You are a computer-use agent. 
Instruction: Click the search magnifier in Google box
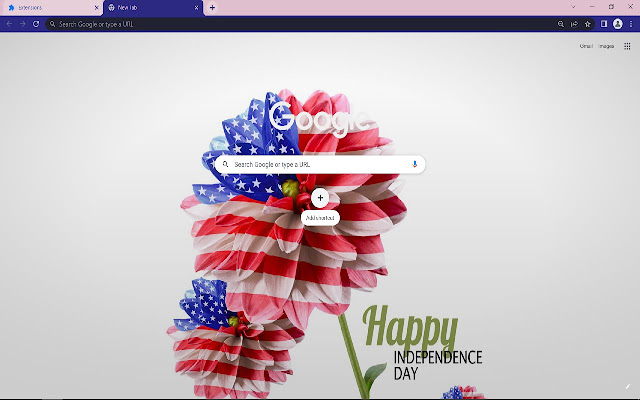click(225, 164)
